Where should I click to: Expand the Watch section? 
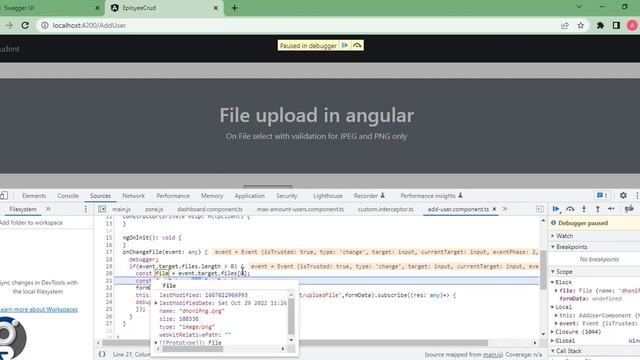click(x=553, y=236)
